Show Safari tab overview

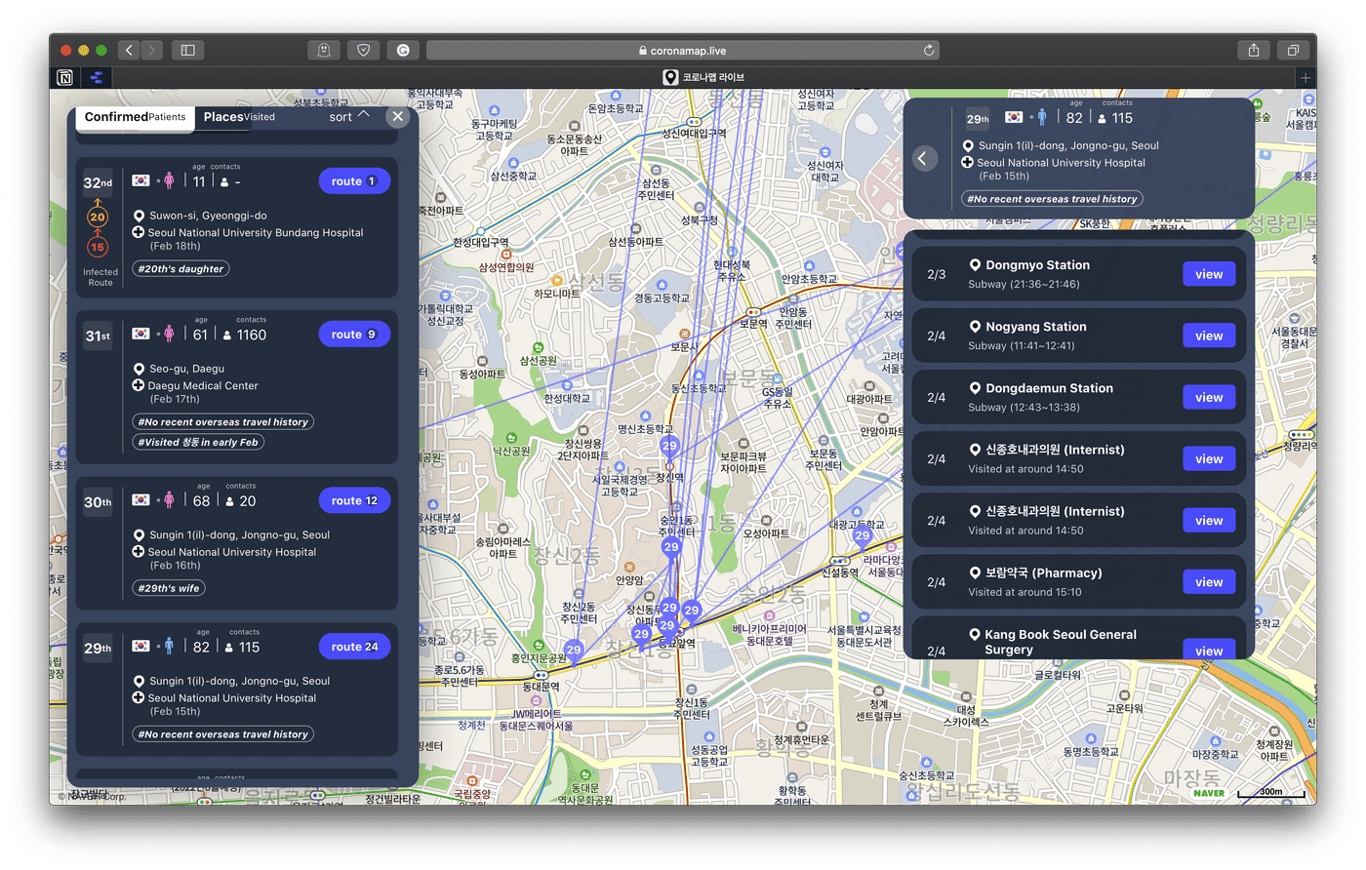click(1293, 50)
